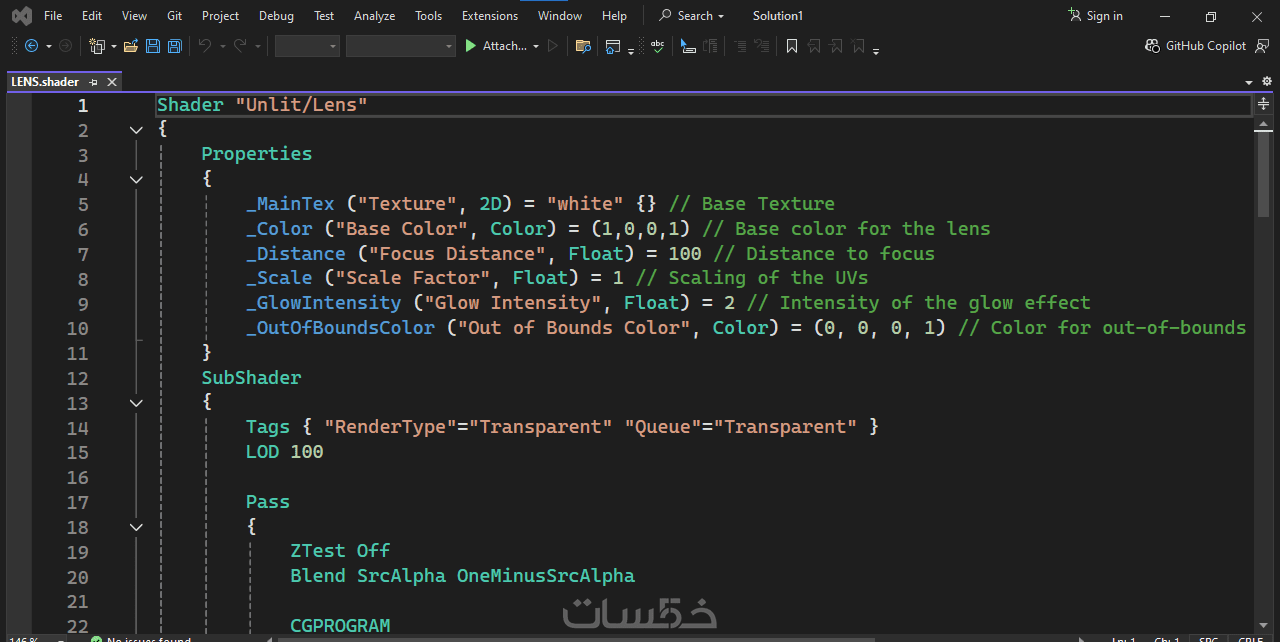Open the Extensions menu
1280x642 pixels.
(490, 16)
